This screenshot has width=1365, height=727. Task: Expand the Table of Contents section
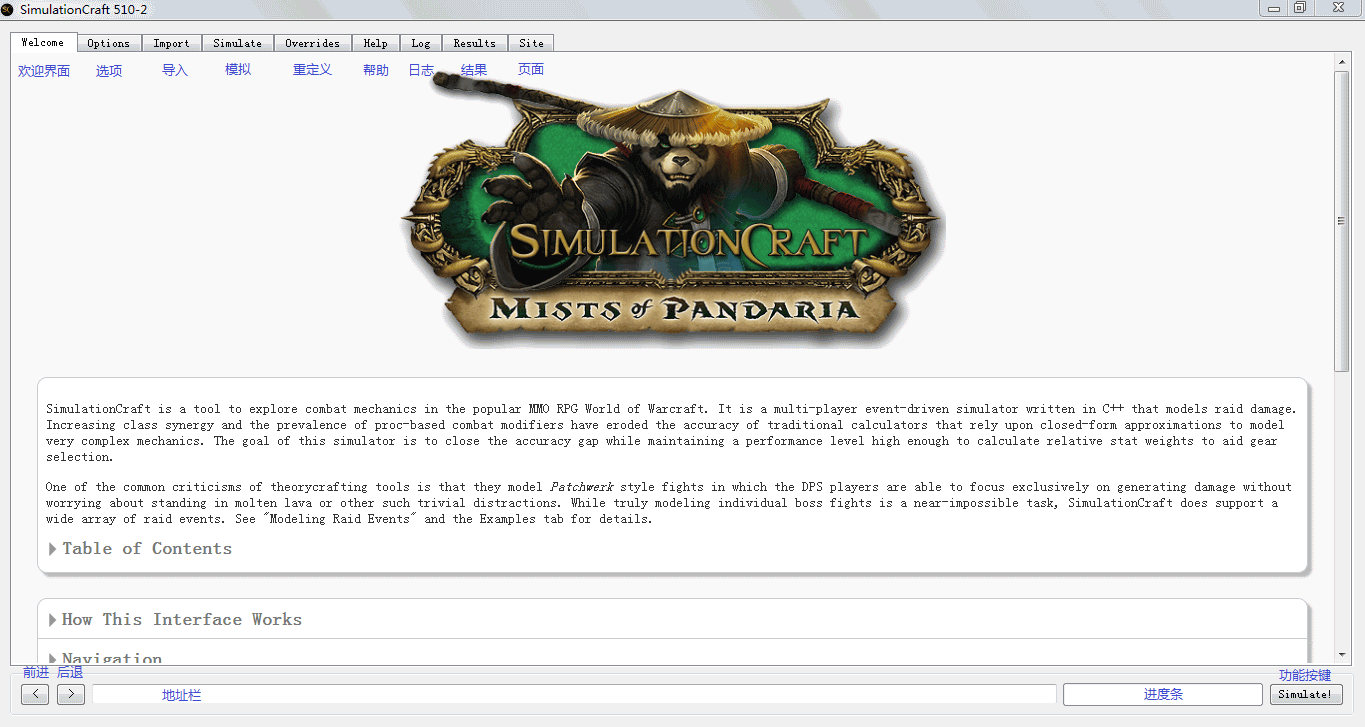[140, 548]
